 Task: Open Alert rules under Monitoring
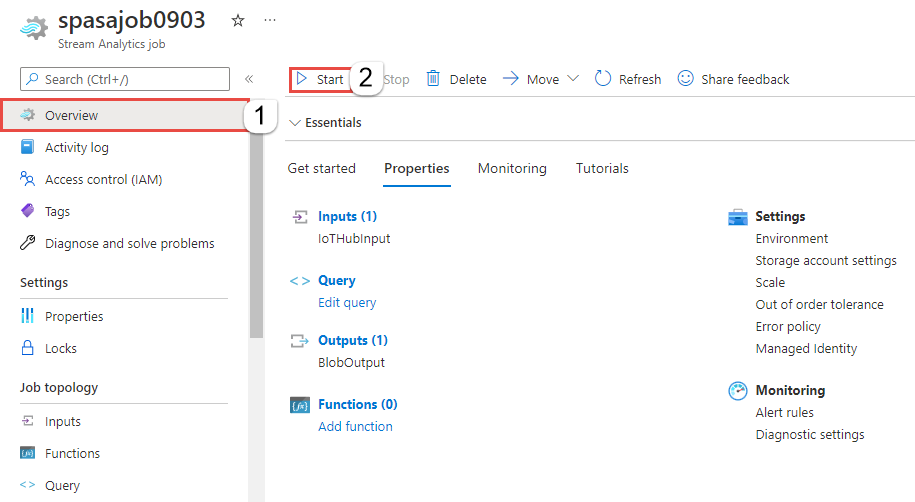(784, 412)
